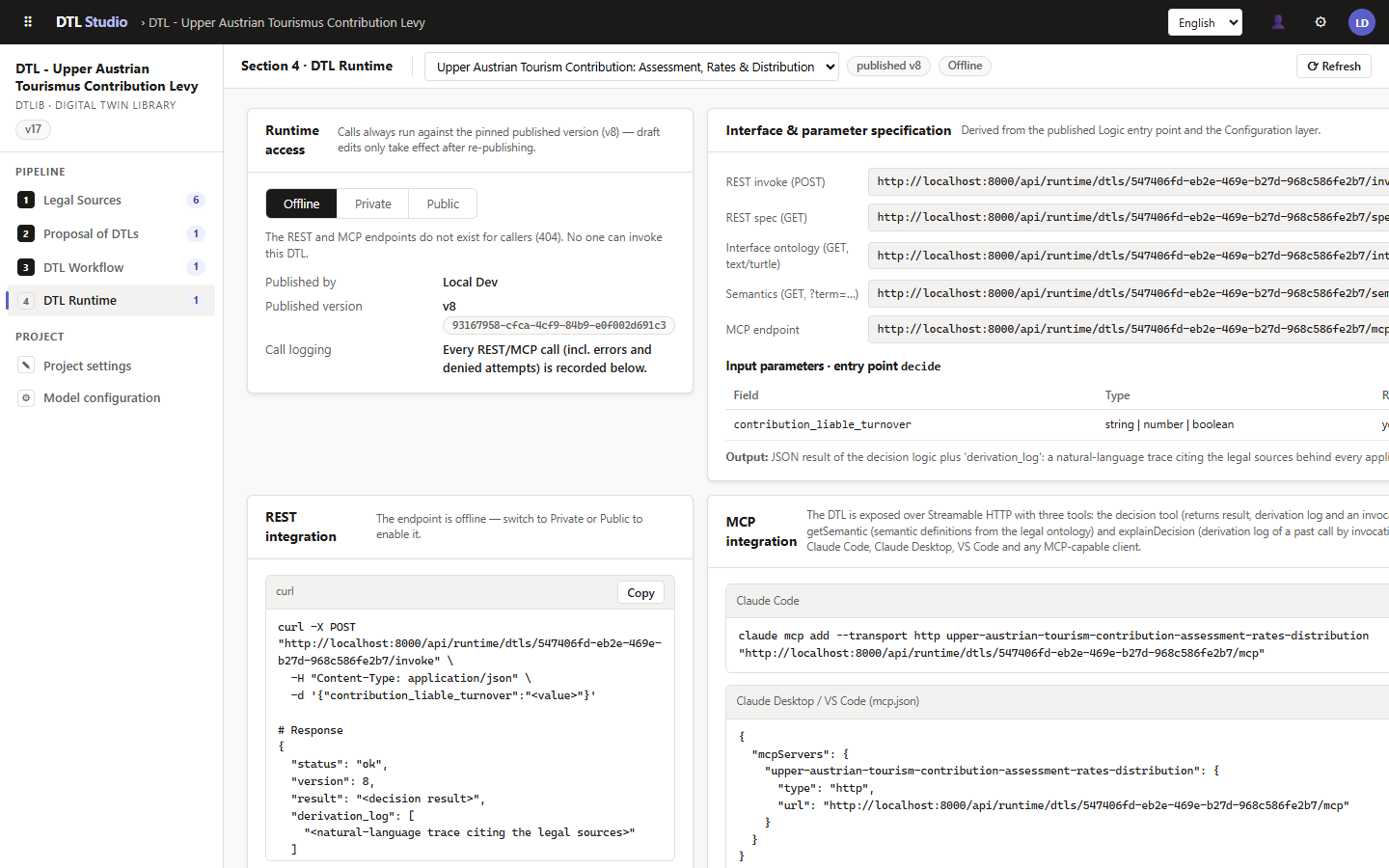Click the version hash 93167958-cfca-4cf9-84b9-e0f002d691c3

point(559,325)
